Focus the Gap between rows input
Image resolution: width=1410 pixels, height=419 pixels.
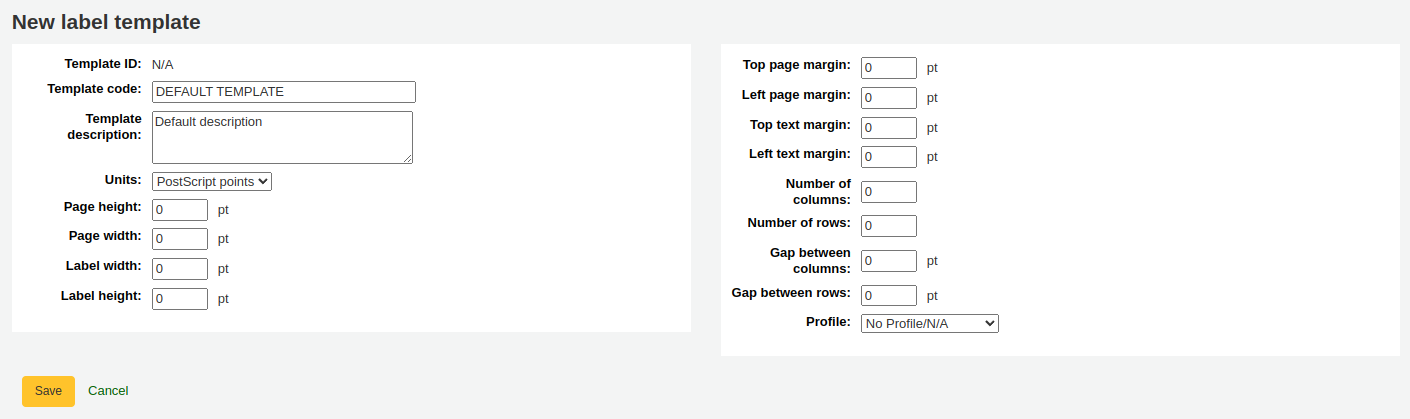coord(888,296)
